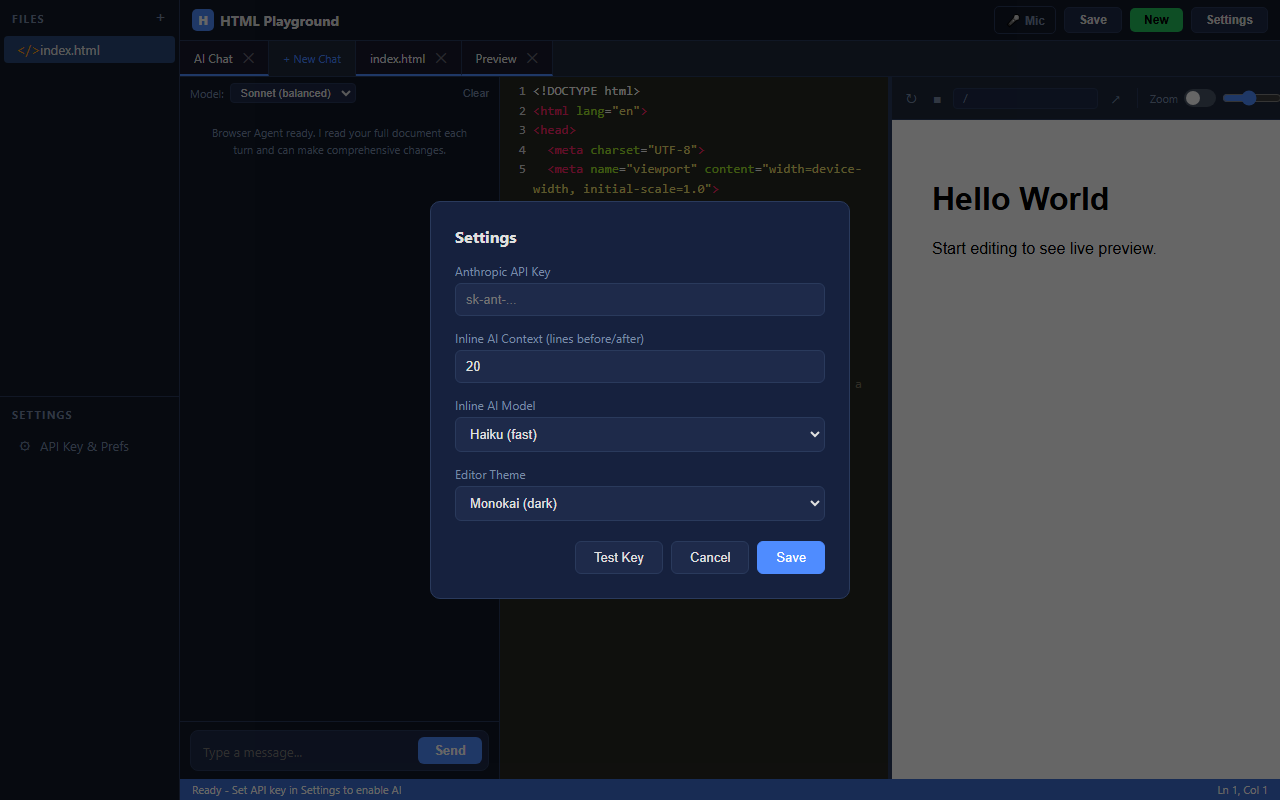
Task: Change Inline AI Model from Haiku (fast)
Action: click(x=639, y=434)
